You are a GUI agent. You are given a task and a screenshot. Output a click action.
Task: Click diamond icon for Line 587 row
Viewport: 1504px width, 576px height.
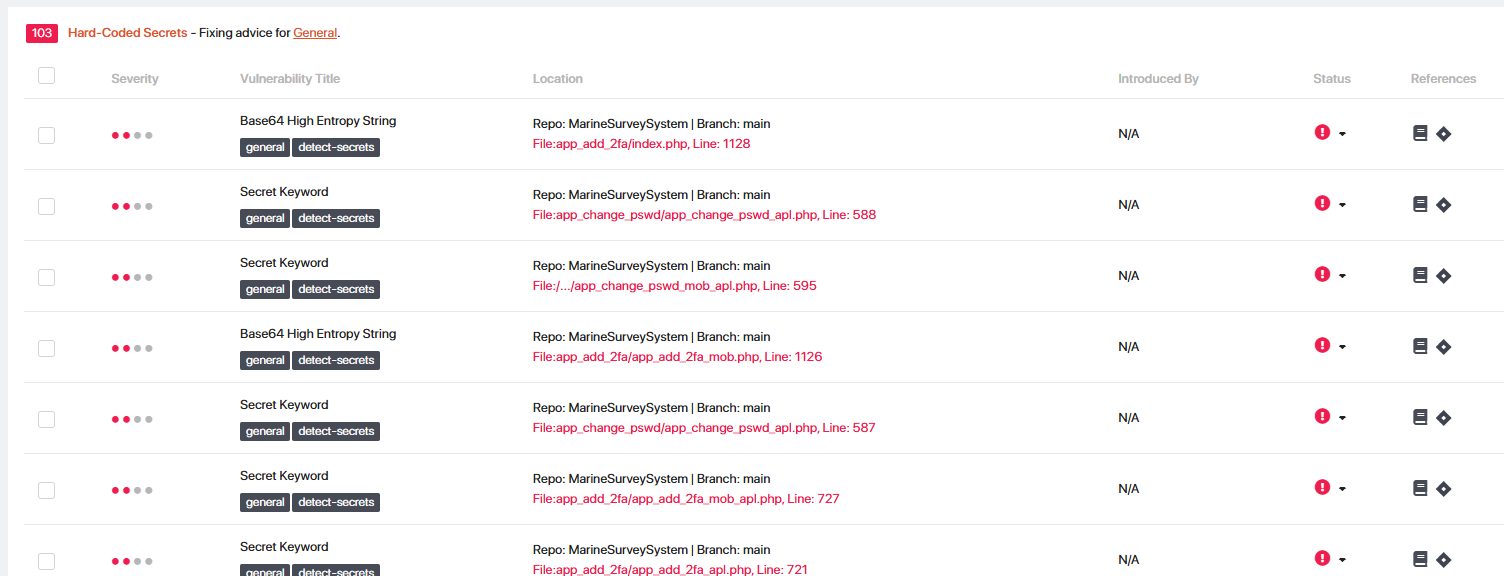tap(1443, 417)
